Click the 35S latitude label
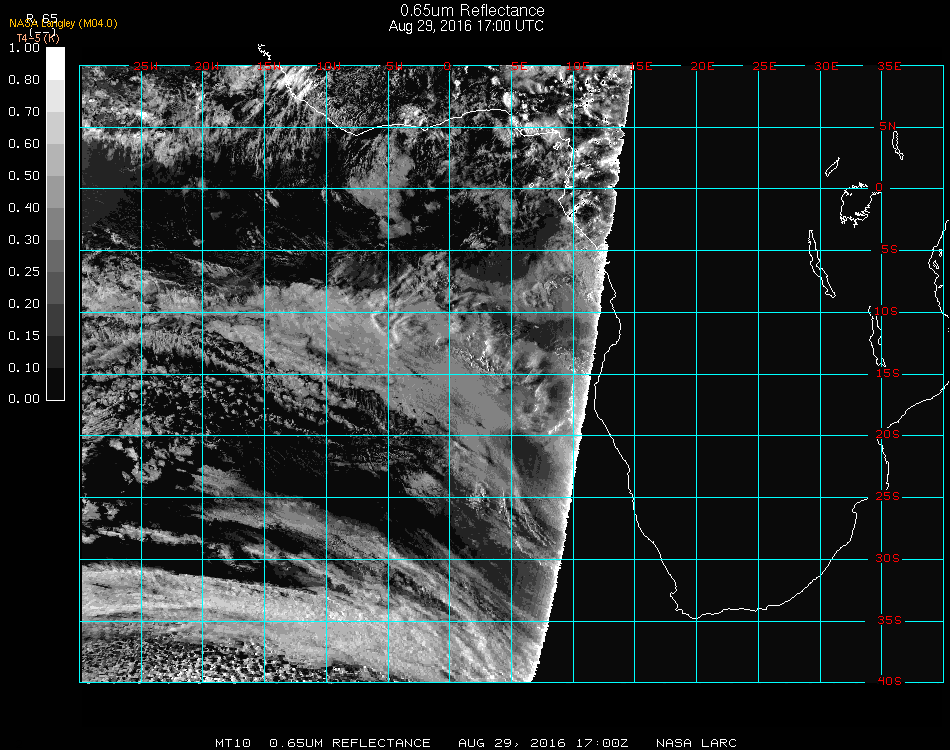 click(889, 620)
